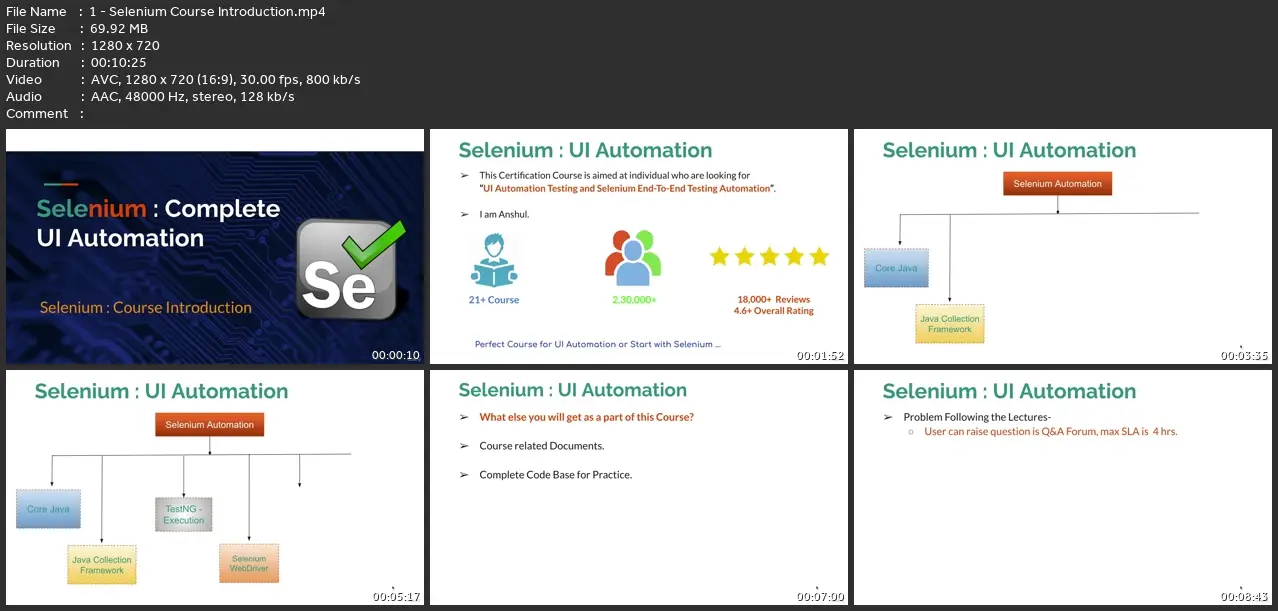Click the 00:08:43 timestamp label
This screenshot has width=1278, height=611.
[x=1244, y=596]
